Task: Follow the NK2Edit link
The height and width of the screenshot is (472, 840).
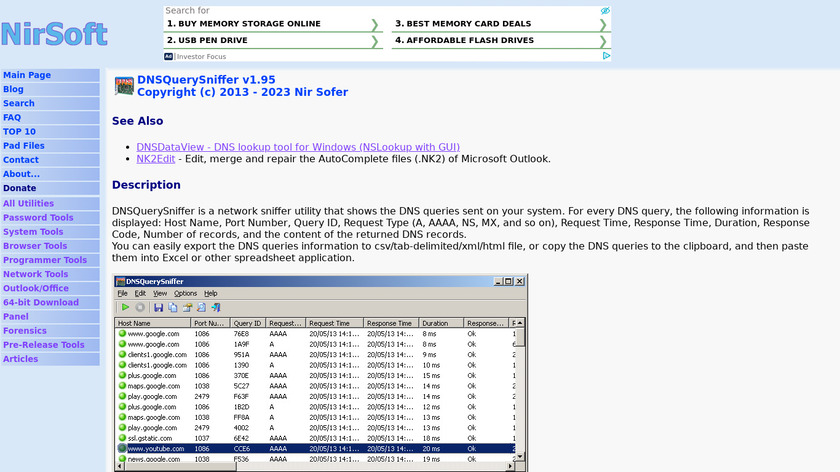Action: pyautogui.click(x=156, y=159)
